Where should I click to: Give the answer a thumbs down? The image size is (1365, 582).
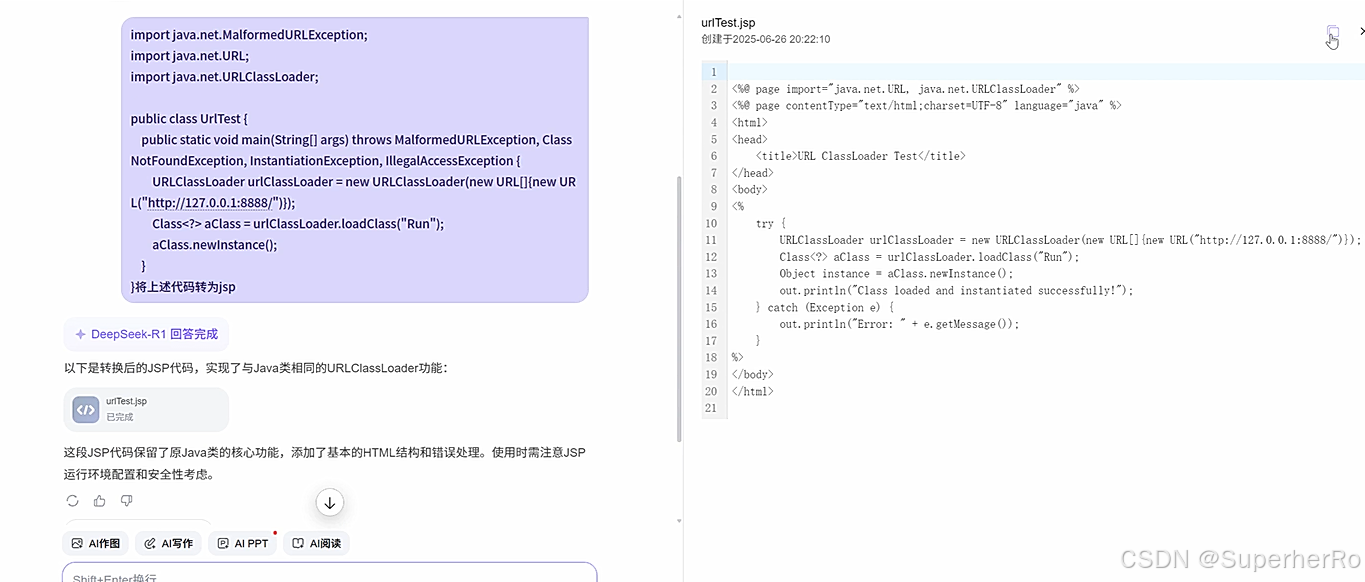coord(127,500)
